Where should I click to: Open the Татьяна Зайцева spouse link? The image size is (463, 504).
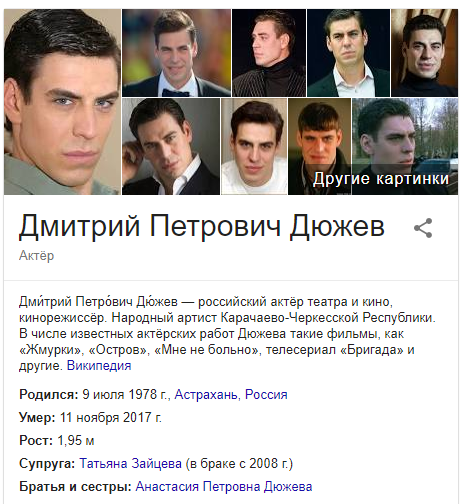click(x=130, y=463)
